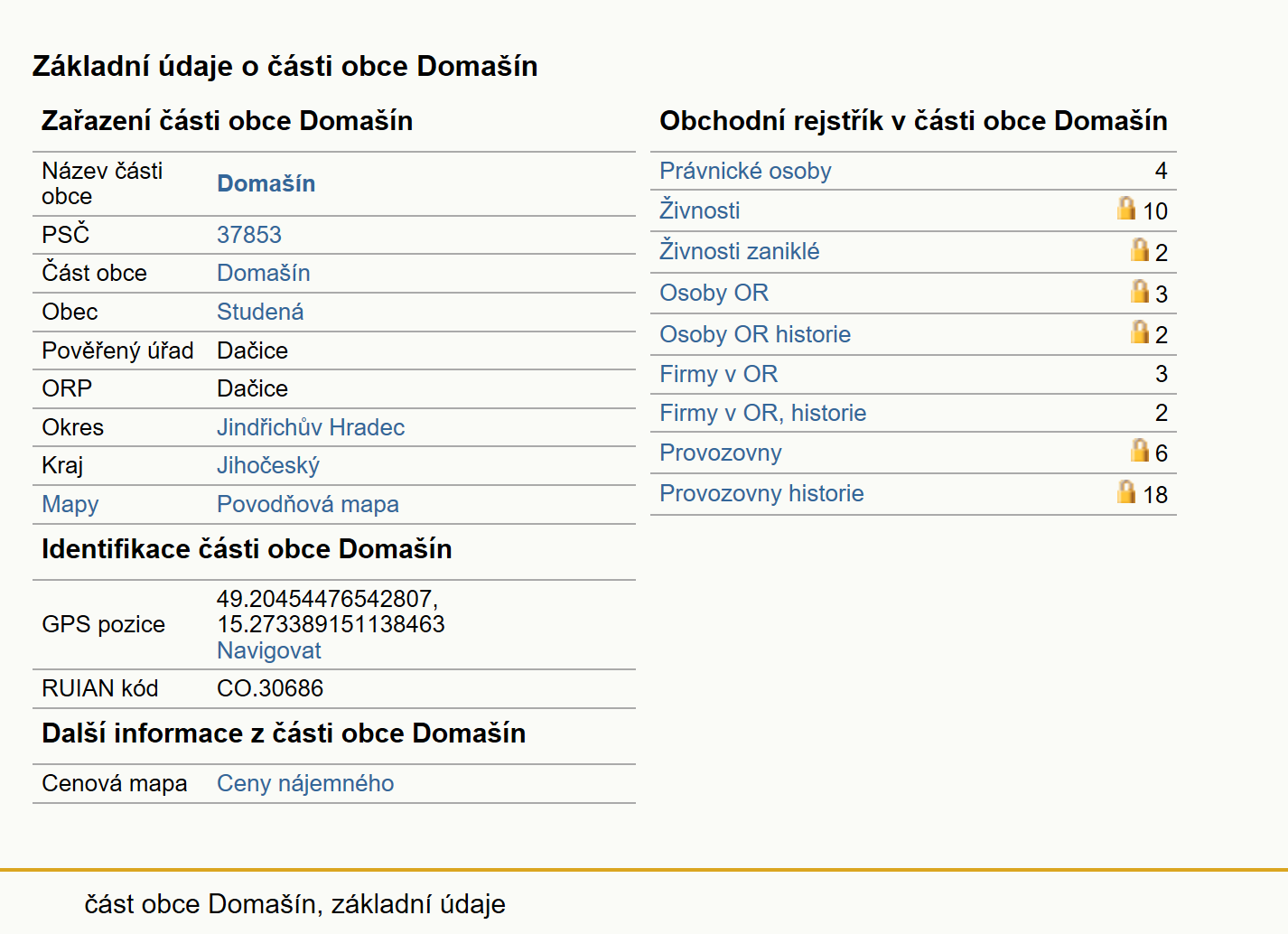Click the Firmy v OR count 3
Image resolution: width=1288 pixels, height=934 pixels.
coord(1162,374)
